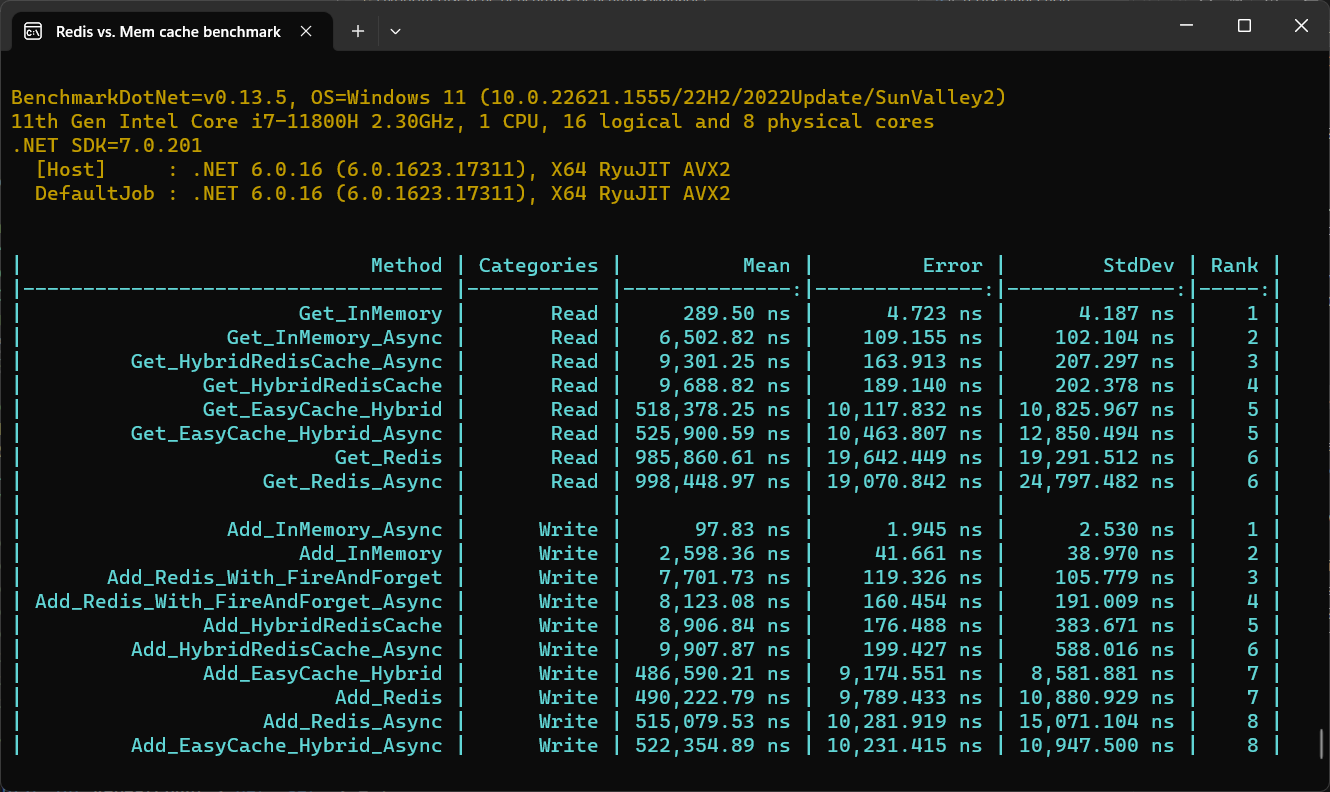Image resolution: width=1330 pixels, height=792 pixels.
Task: Click the mean value '486,590.21 ns'
Action: pos(712,673)
